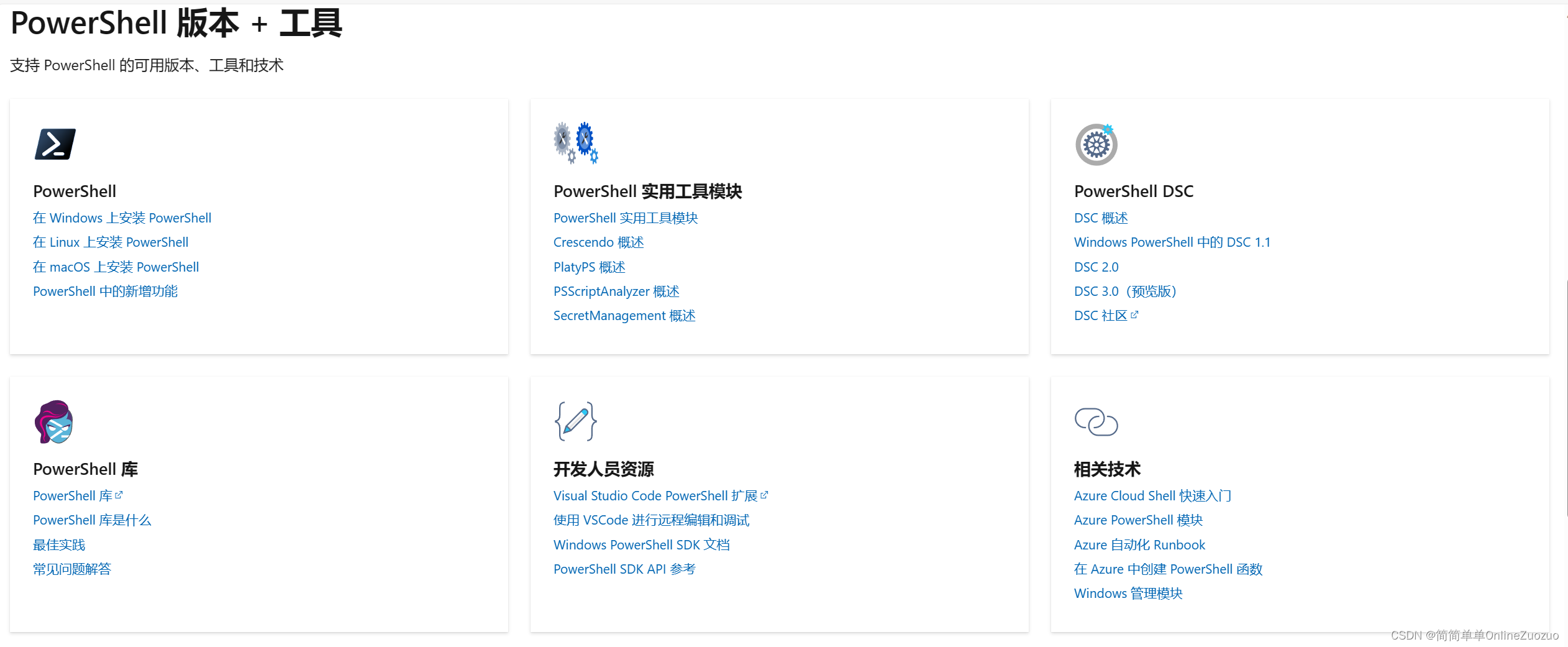Image resolution: width=1568 pixels, height=647 pixels.
Task: Open PlatyPS 概述 link
Action: 590,267
